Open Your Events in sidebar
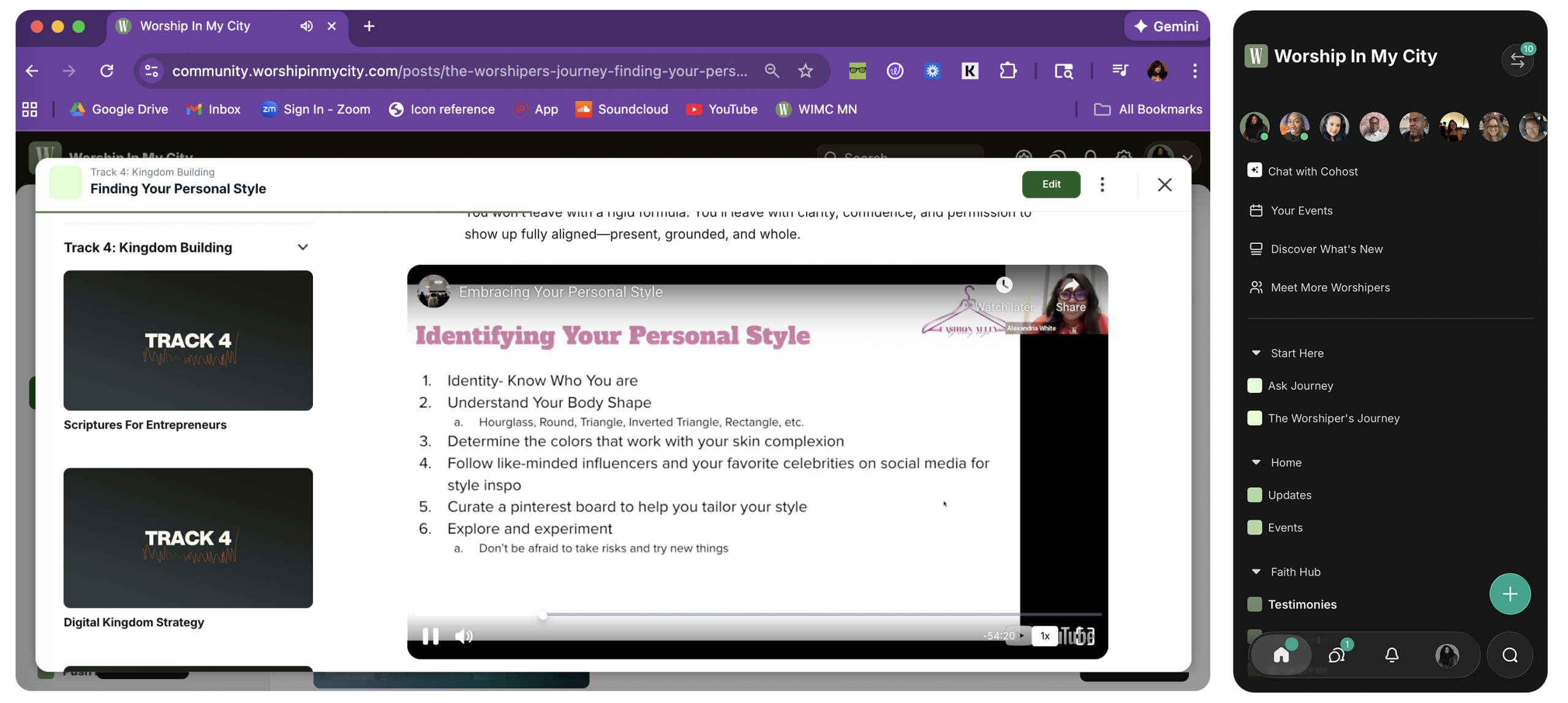The width and height of the screenshot is (1568, 703). click(1301, 210)
